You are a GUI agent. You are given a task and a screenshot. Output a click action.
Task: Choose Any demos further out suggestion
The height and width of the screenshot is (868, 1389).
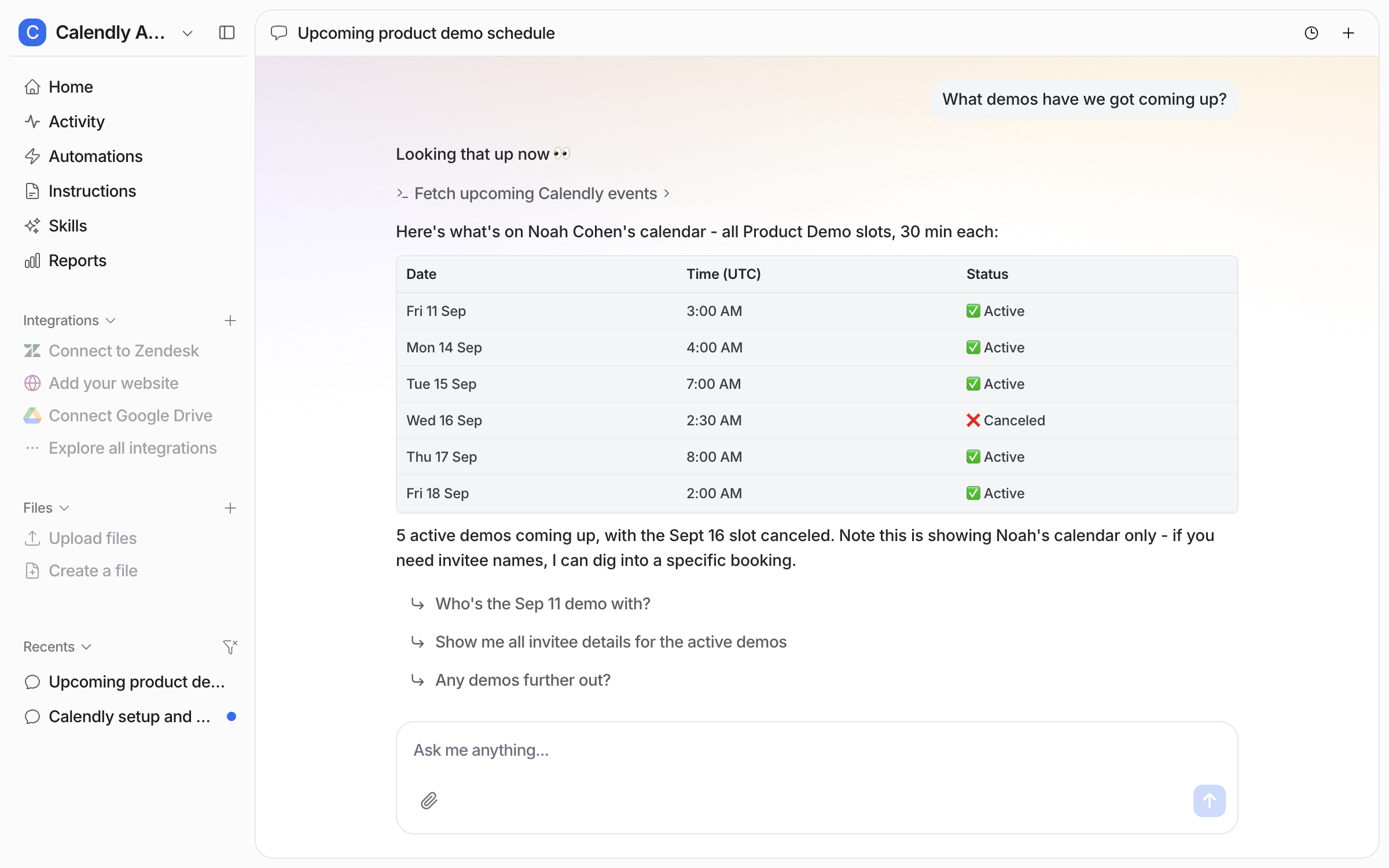(523, 680)
